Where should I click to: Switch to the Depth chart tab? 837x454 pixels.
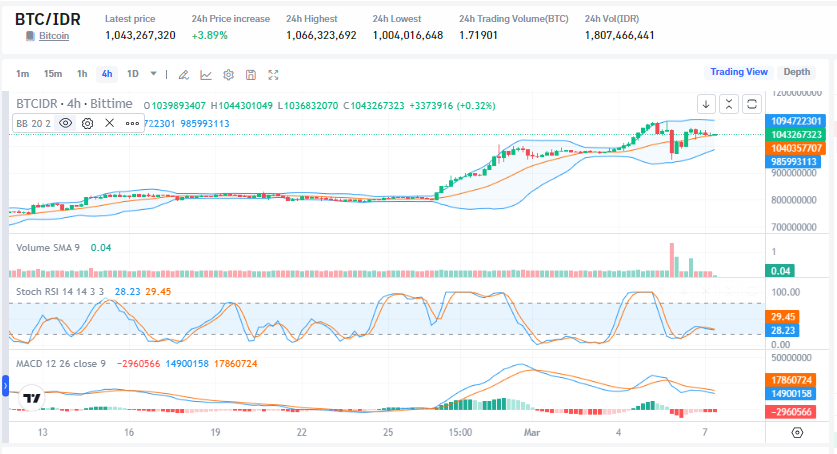796,72
